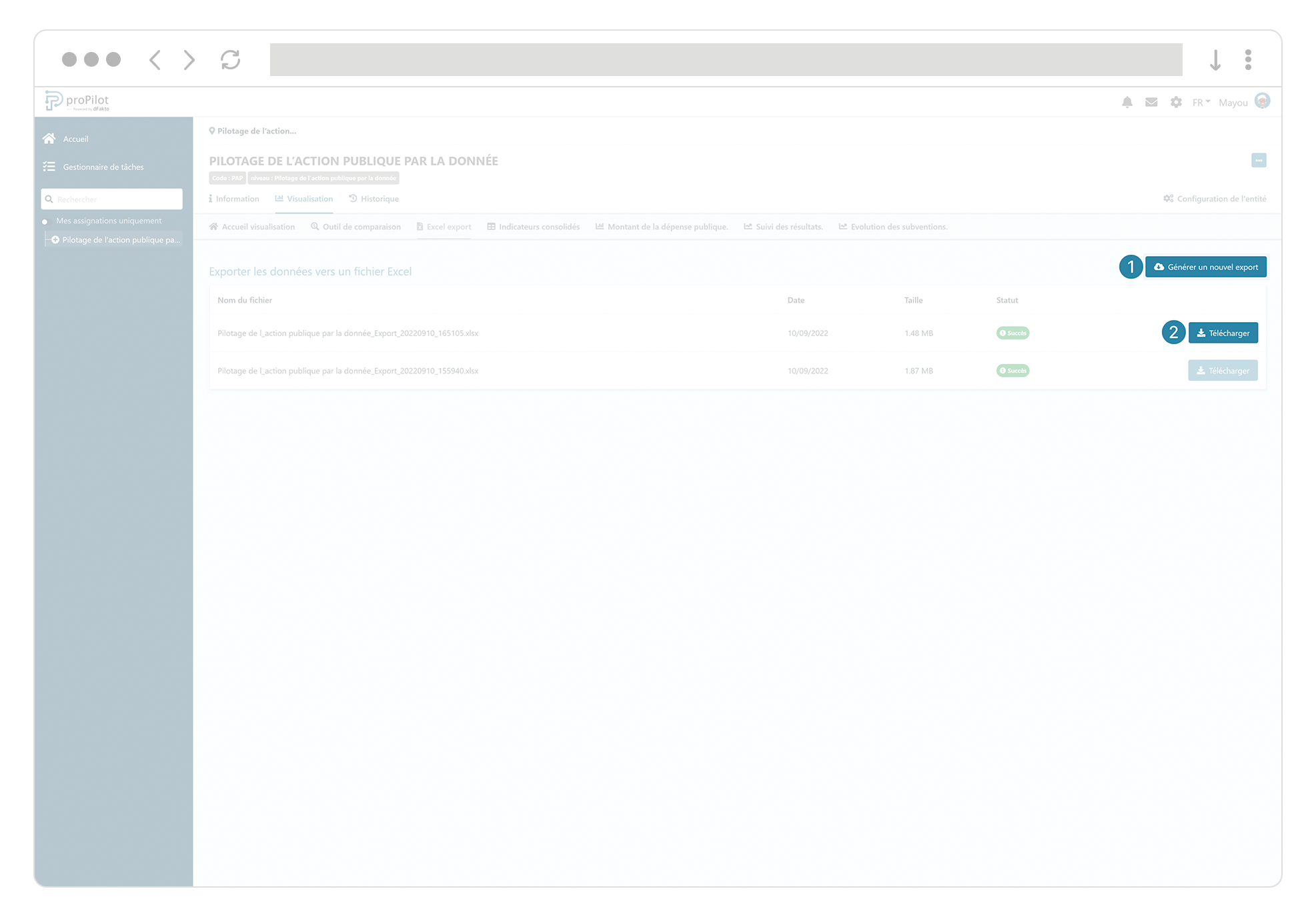Expand Pilotage de l'action publique tree node
Image resolution: width=1316 pixels, height=923 pixels.
(x=55, y=240)
